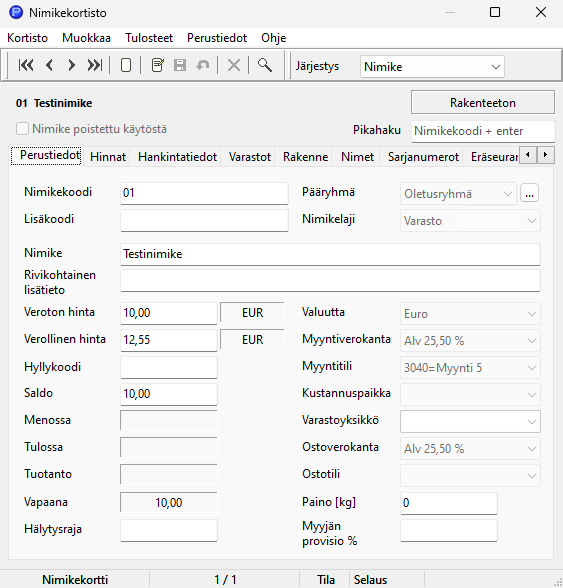This screenshot has width=563, height=588.
Task: Click the Hälytysraja input field
Action: 168,530
